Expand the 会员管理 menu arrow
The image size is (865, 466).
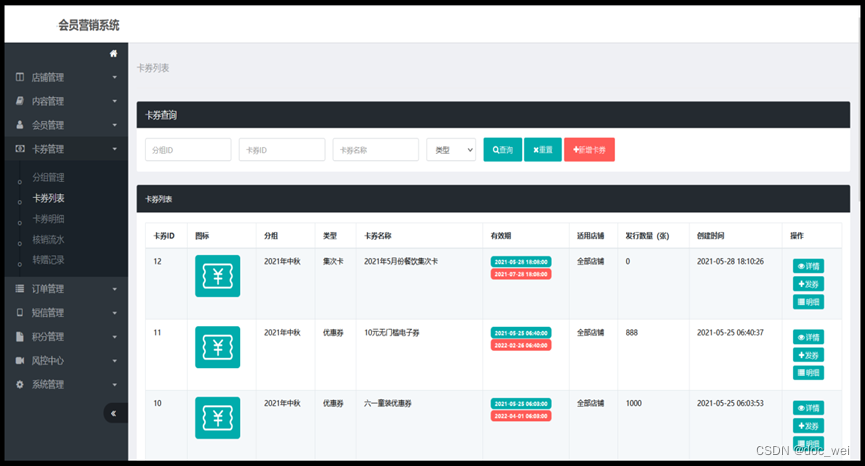pos(115,125)
